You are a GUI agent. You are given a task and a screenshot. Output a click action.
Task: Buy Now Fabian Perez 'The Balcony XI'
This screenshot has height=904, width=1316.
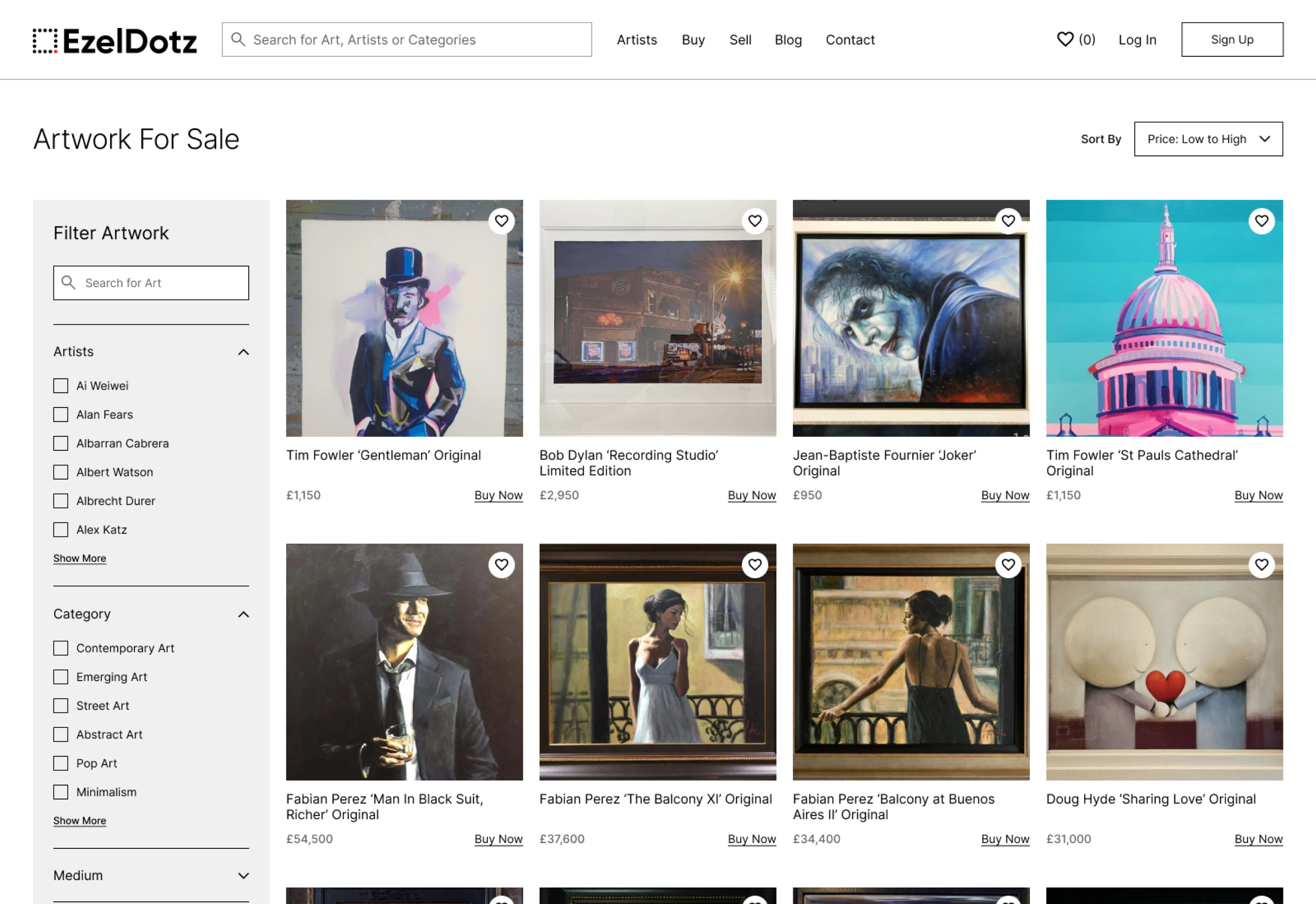click(x=752, y=839)
